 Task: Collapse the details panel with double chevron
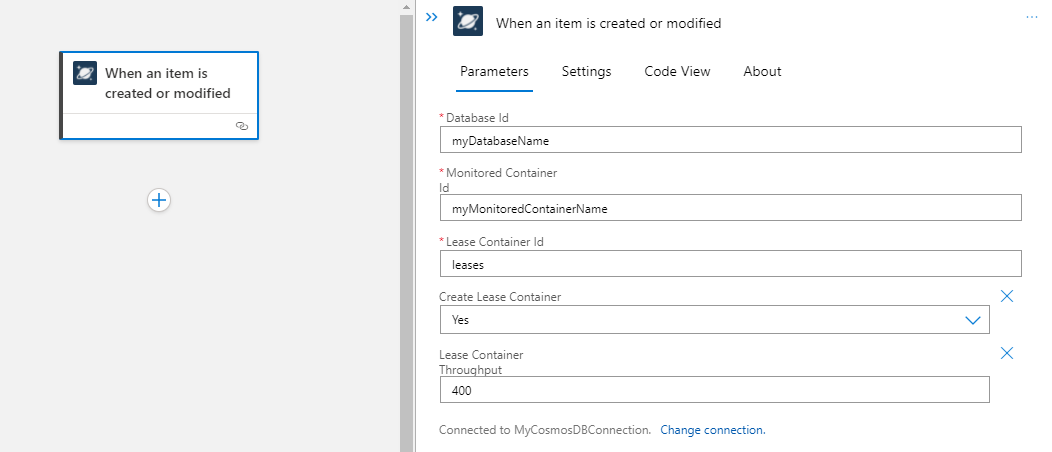[432, 18]
